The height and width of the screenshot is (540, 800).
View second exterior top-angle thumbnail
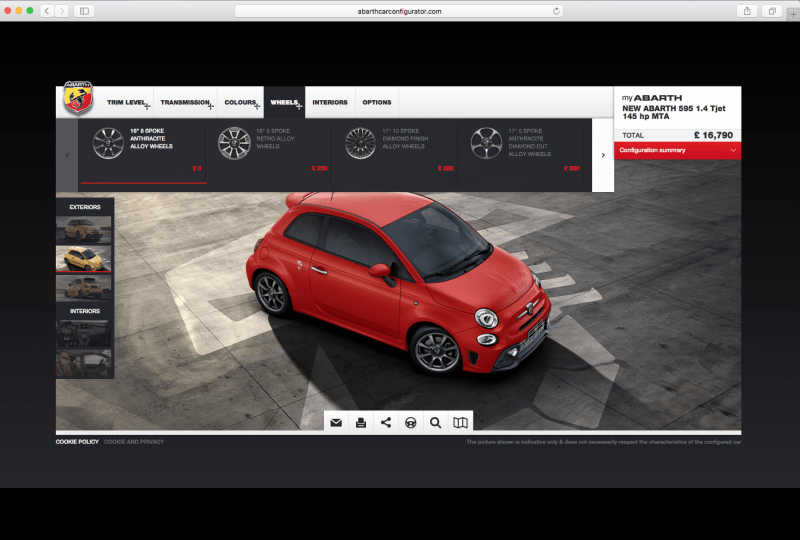click(84, 258)
